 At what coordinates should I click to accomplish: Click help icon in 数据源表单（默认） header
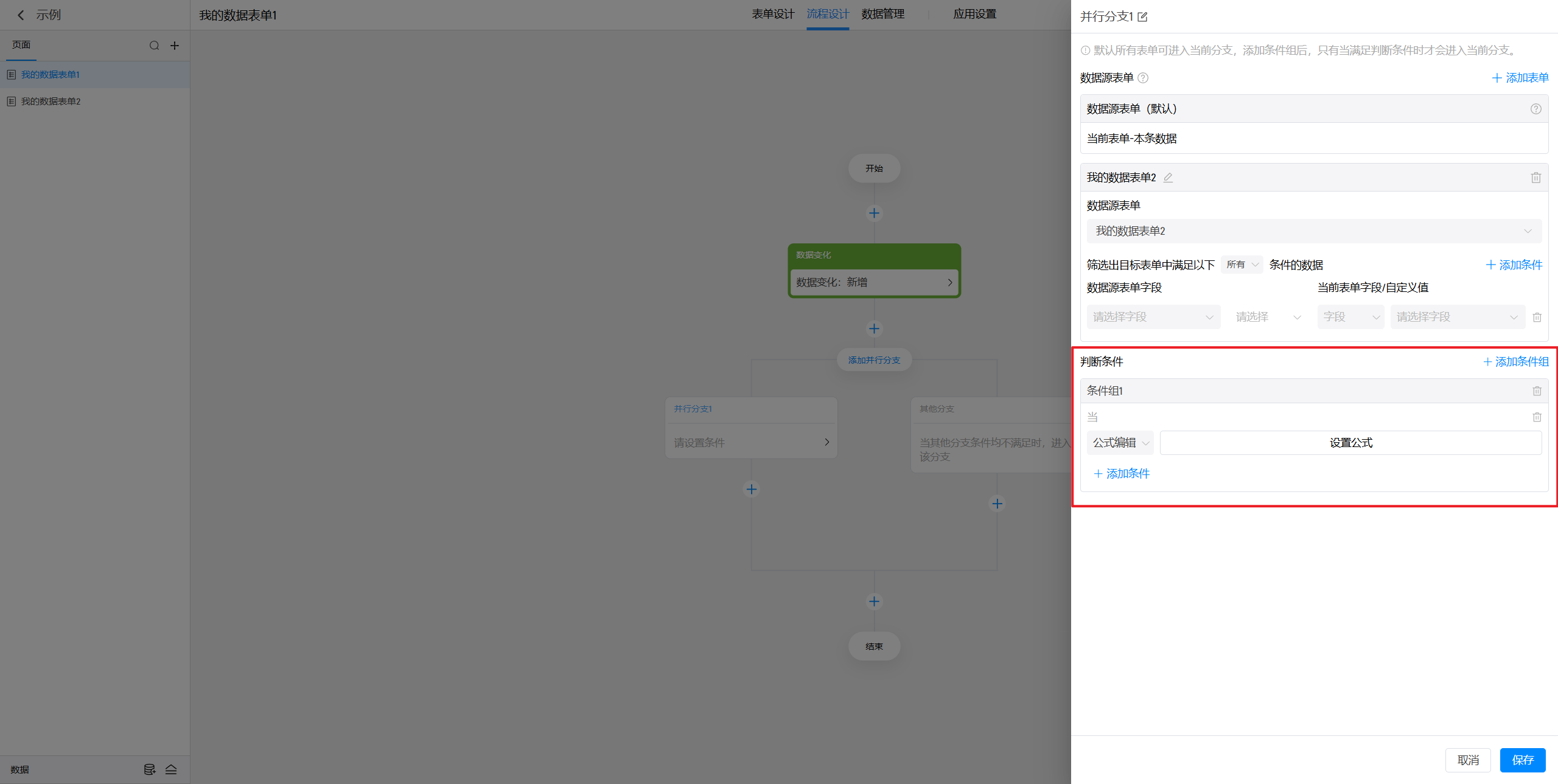1535,109
